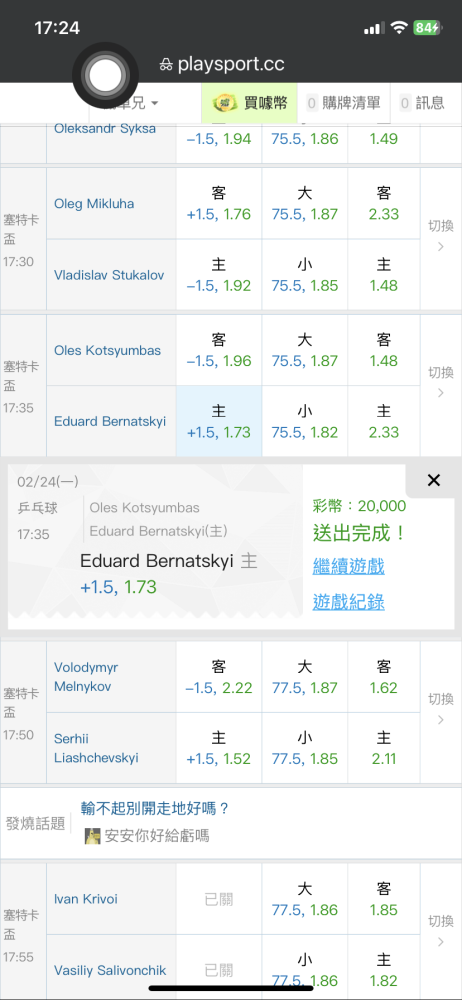The image size is (462, 1000).
Task: Tap the playsport.cc address bar
Action: (x=231, y=64)
